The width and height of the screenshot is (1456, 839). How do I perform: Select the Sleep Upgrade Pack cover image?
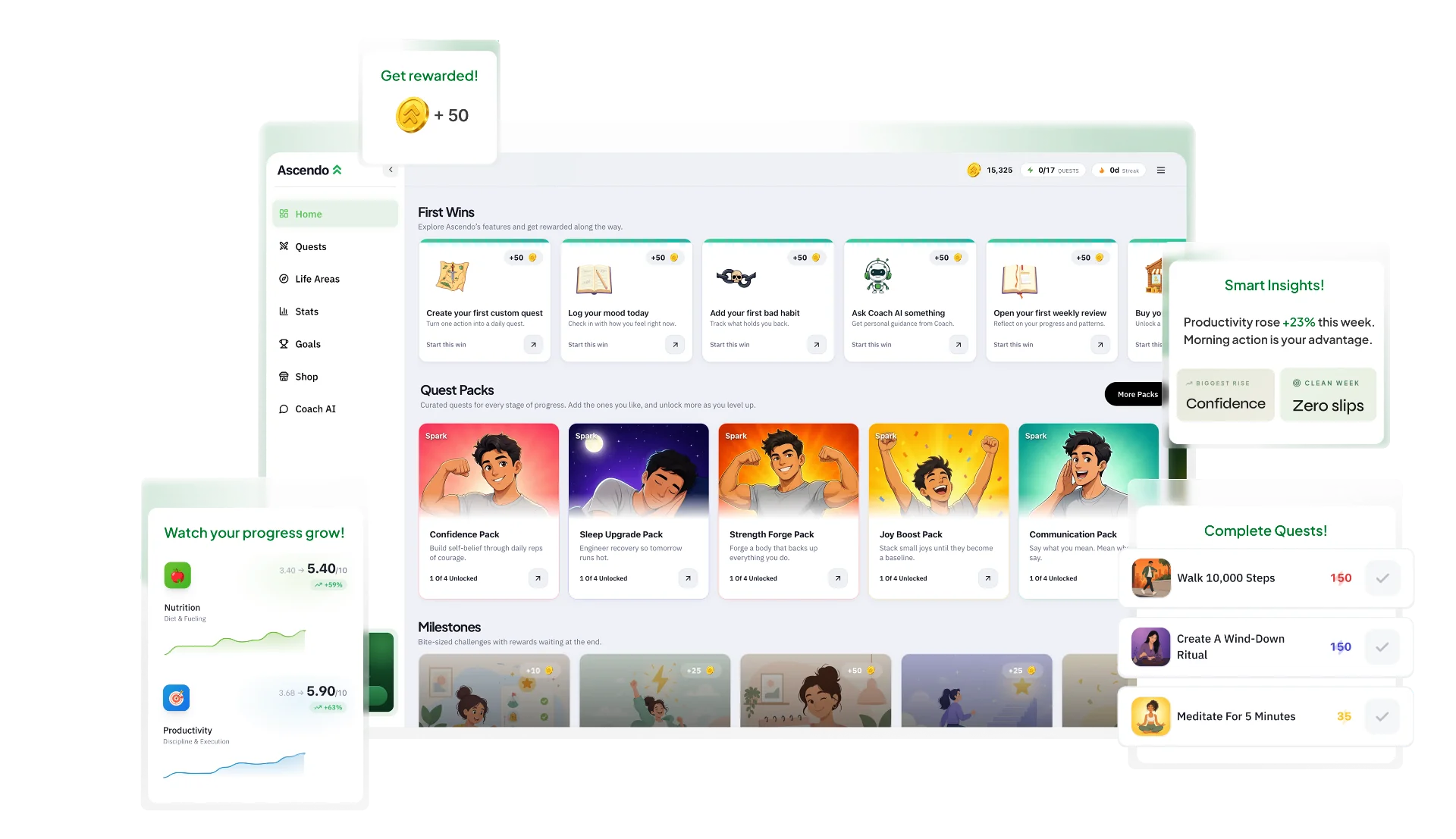click(x=639, y=470)
